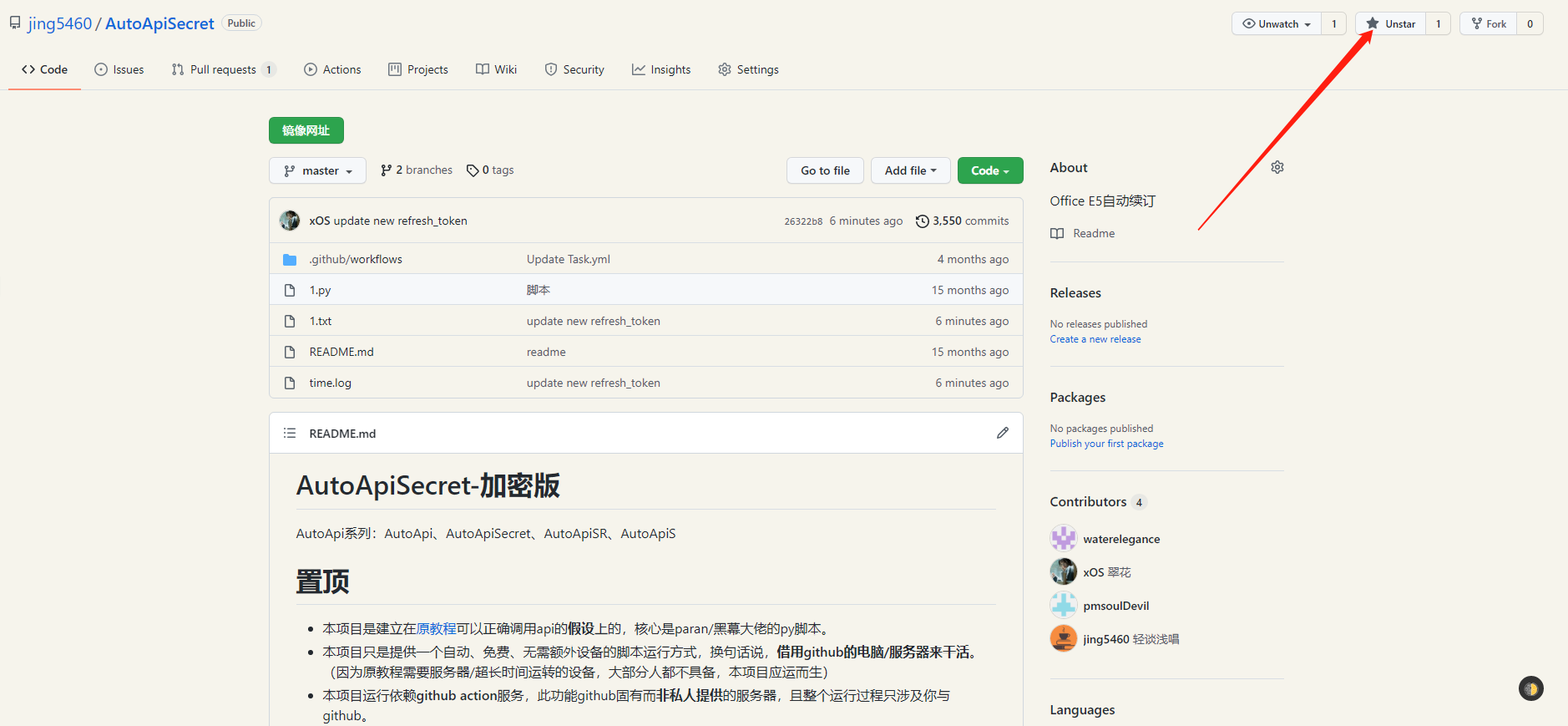Open the 1.py file

click(x=320, y=290)
